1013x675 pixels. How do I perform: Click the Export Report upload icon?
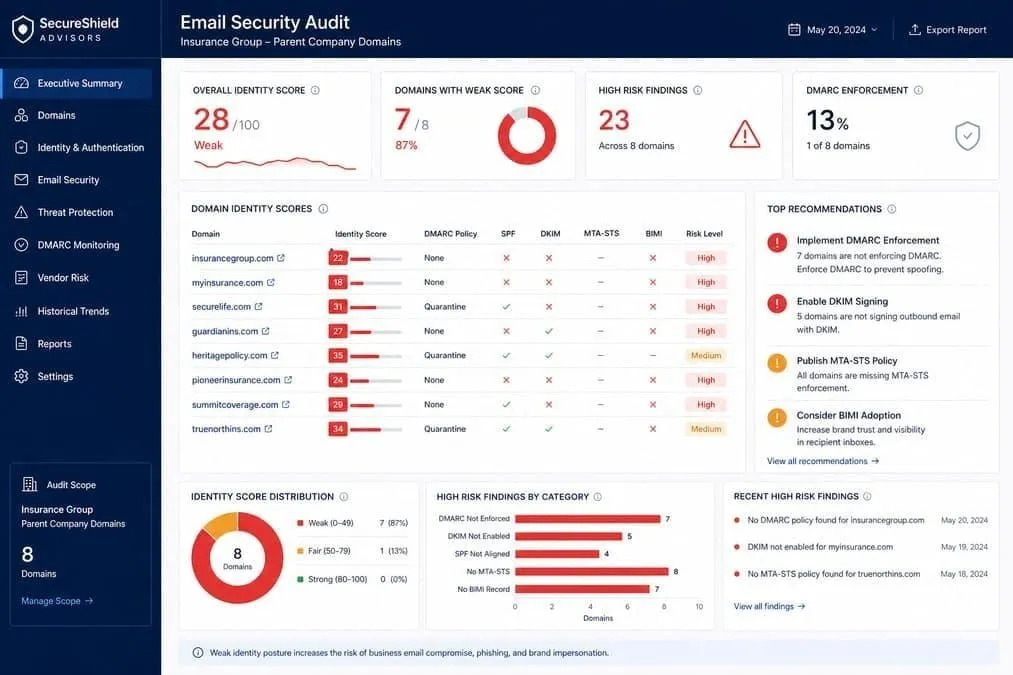[x=914, y=30]
